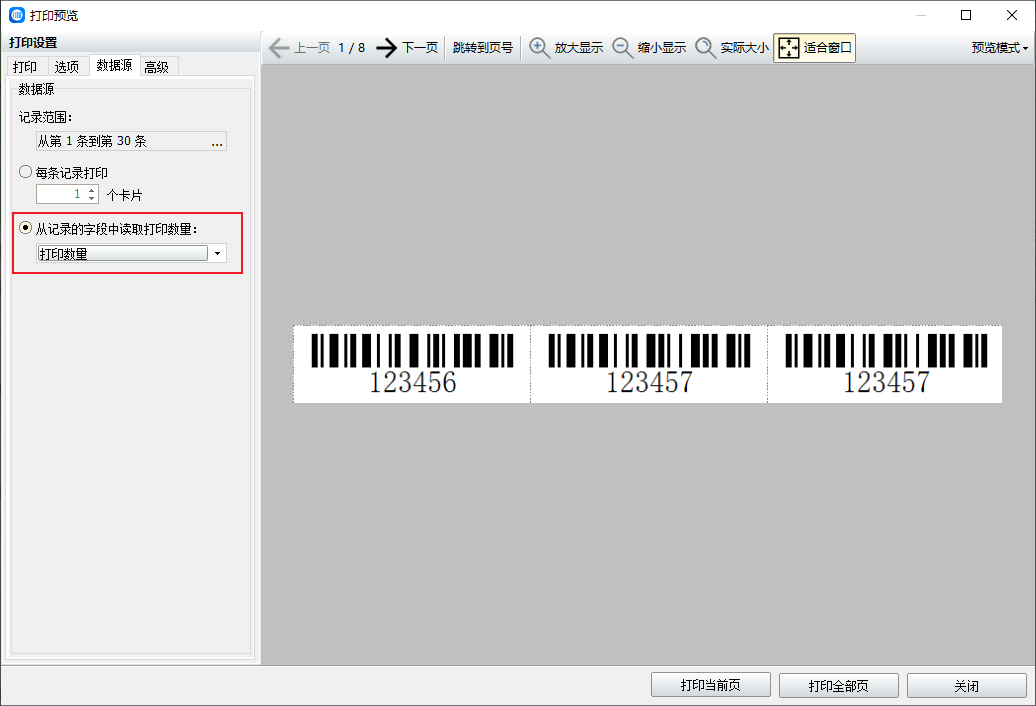
Task: Click page indicator 1 / 8
Action: (x=352, y=48)
